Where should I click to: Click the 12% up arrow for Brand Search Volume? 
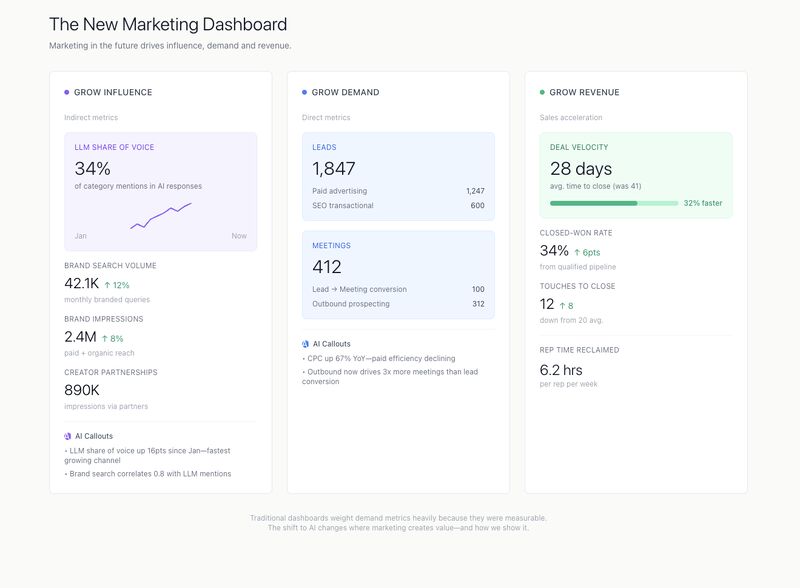pos(108,285)
